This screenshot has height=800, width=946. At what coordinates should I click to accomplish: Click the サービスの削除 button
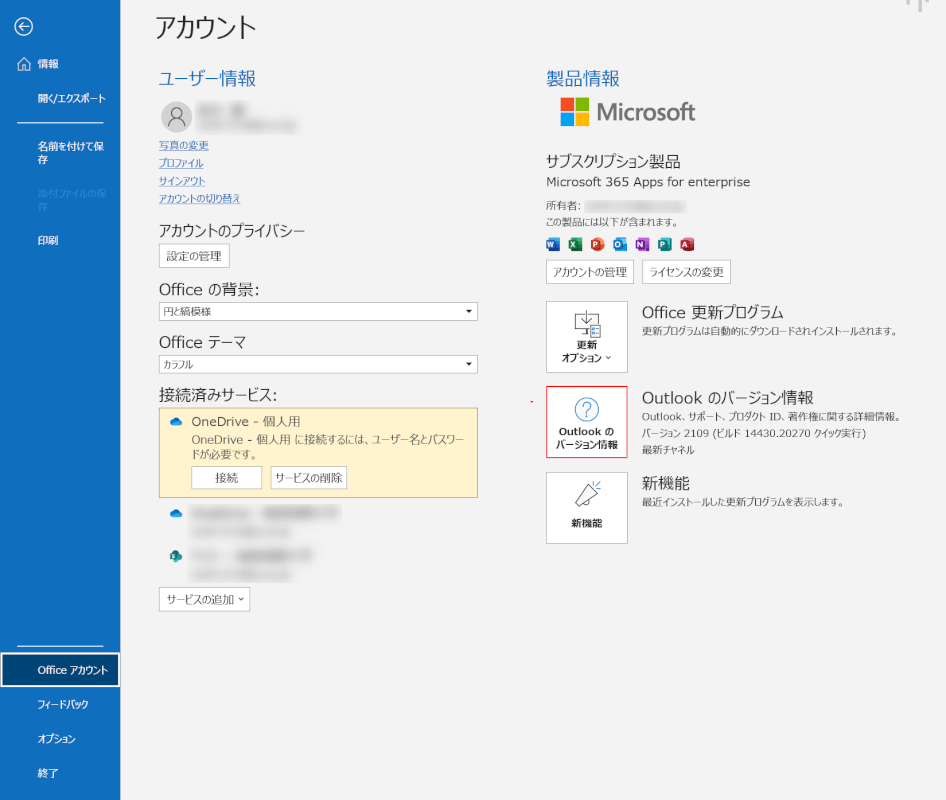click(308, 478)
